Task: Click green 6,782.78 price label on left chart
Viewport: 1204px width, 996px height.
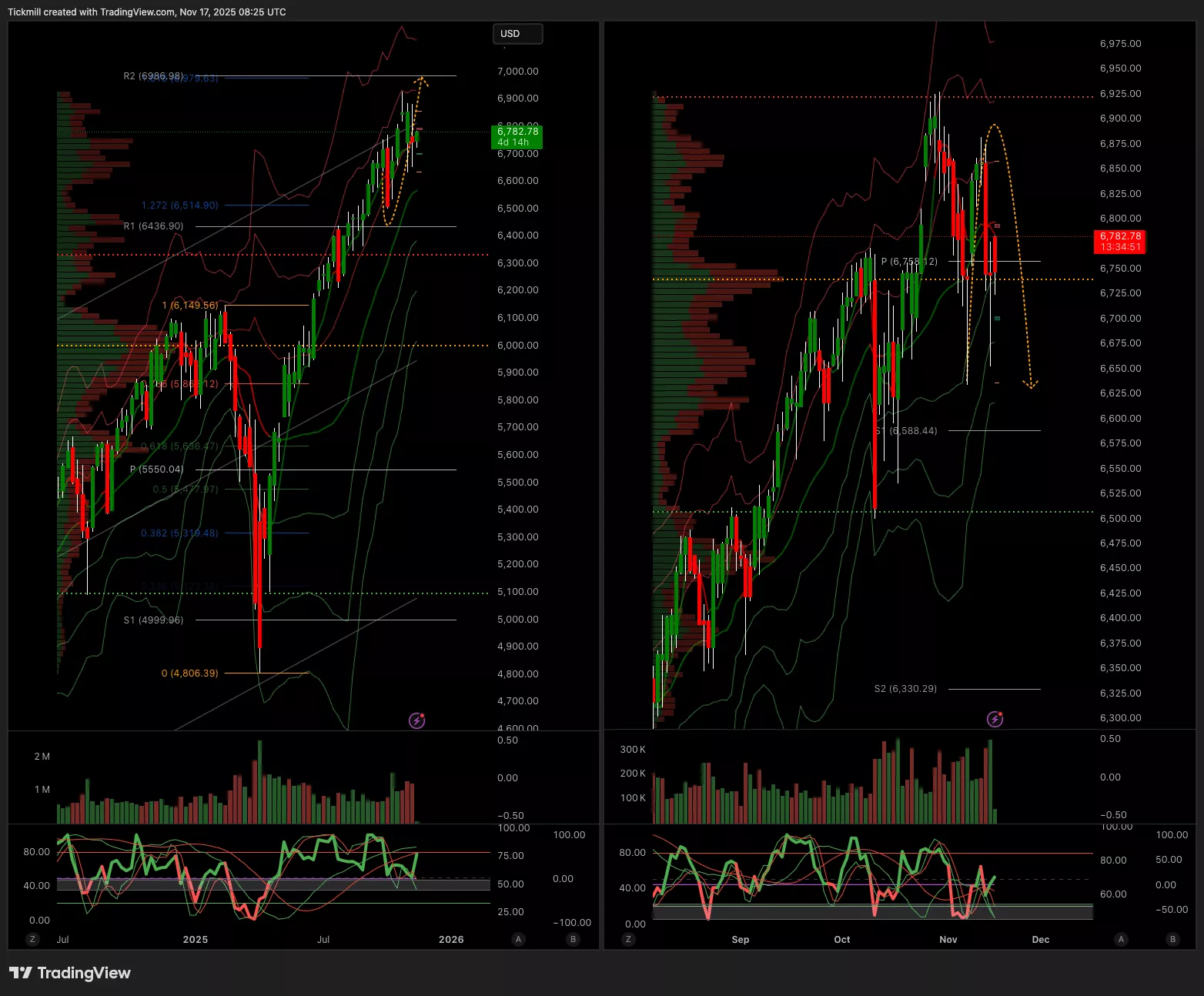Action: pyautogui.click(x=517, y=136)
